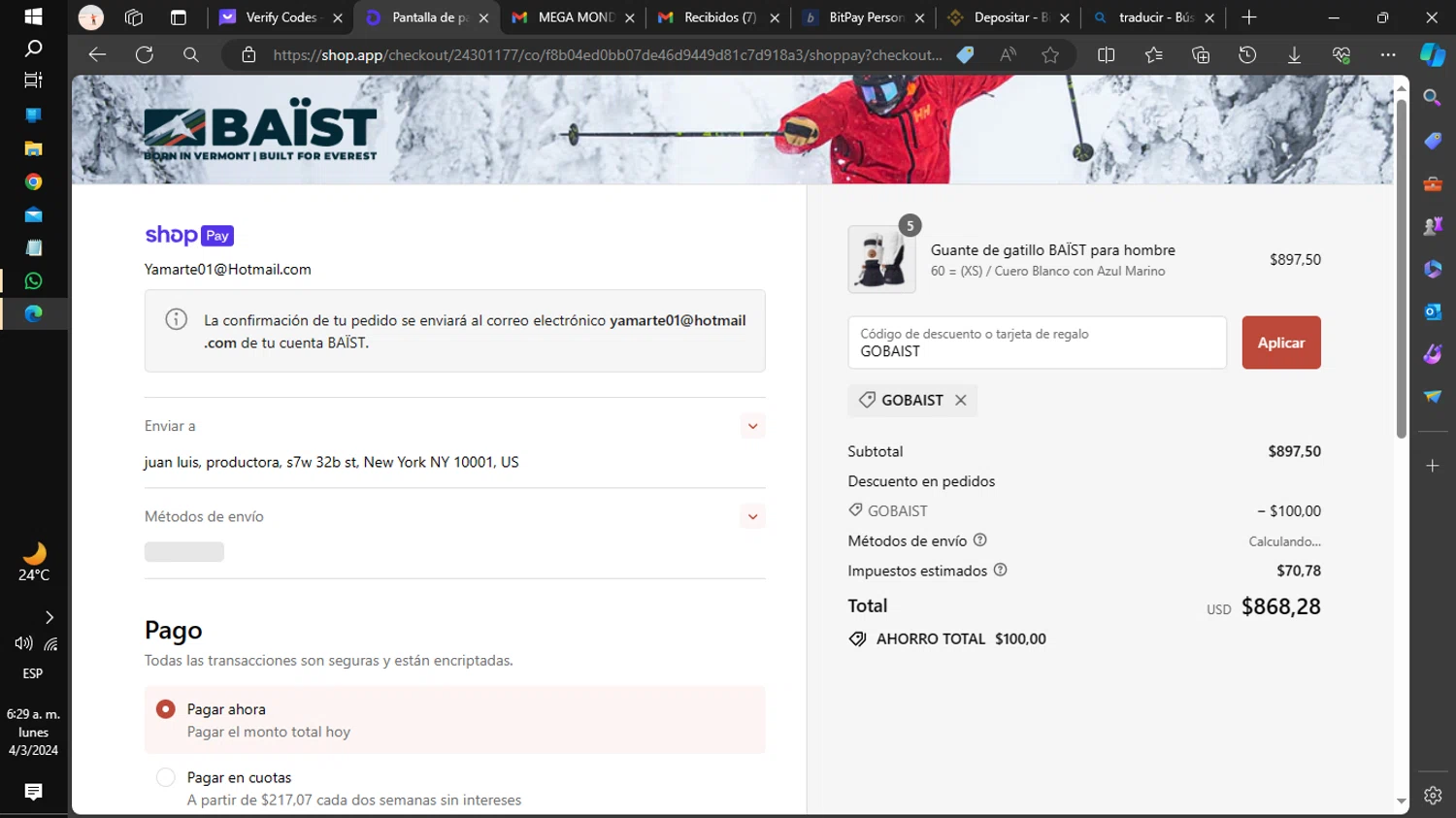This screenshot has height=818, width=1456.
Task: Open Google Chrome from the taskbar
Action: [x=34, y=181]
